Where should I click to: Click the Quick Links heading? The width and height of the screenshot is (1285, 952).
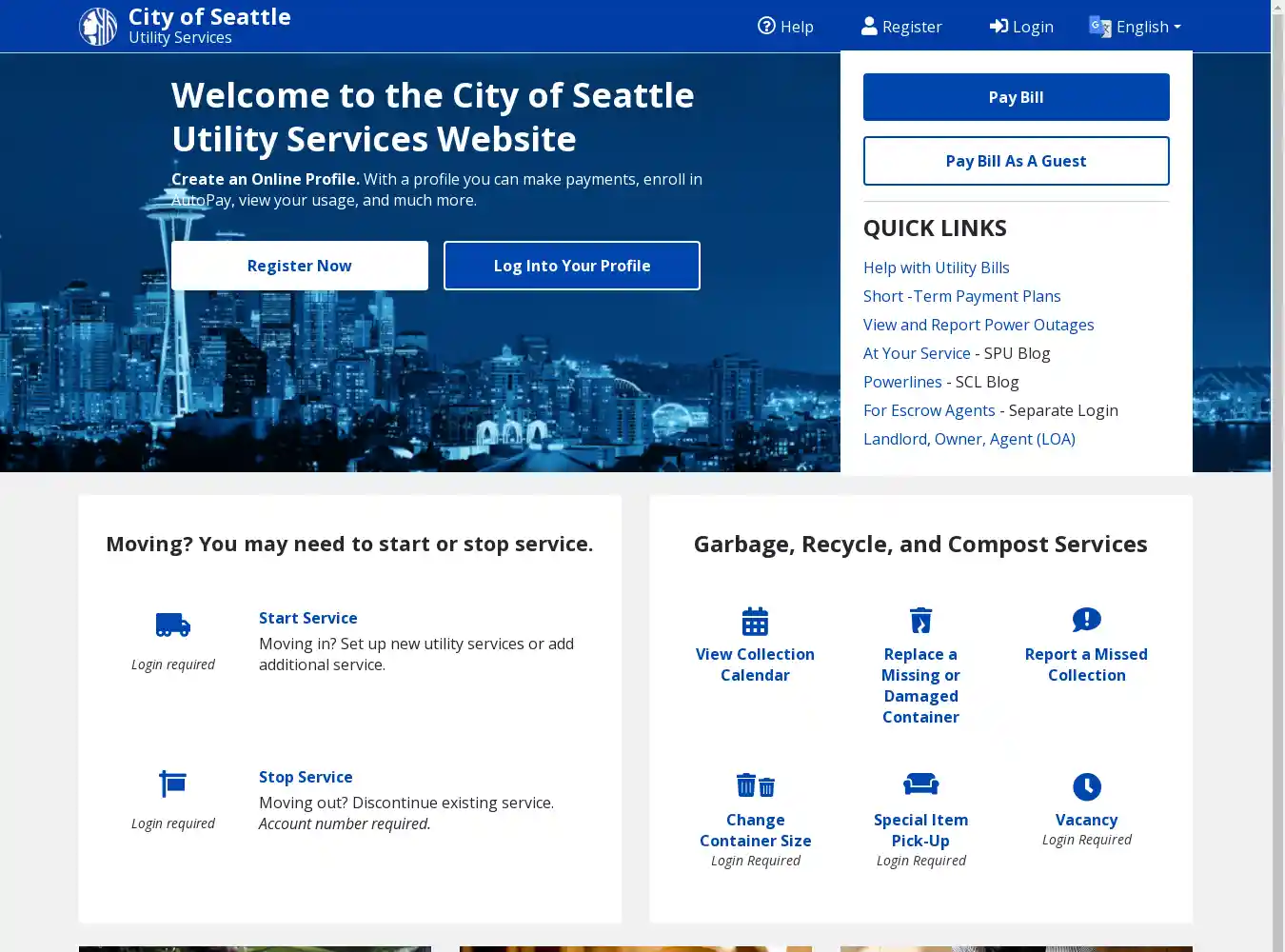935,228
